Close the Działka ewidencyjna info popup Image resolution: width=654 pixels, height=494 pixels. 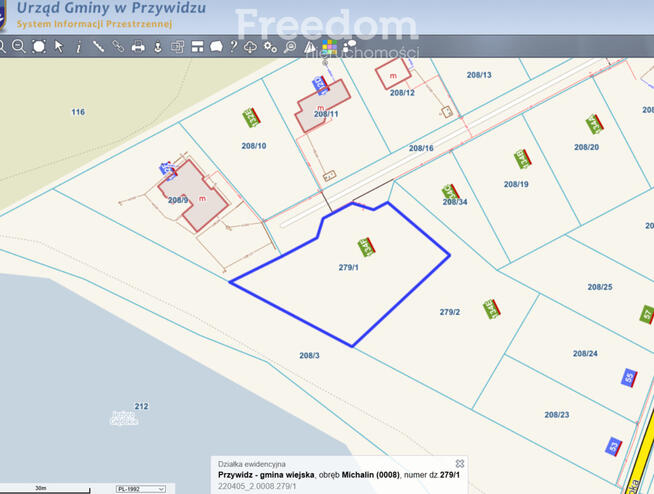(460, 464)
